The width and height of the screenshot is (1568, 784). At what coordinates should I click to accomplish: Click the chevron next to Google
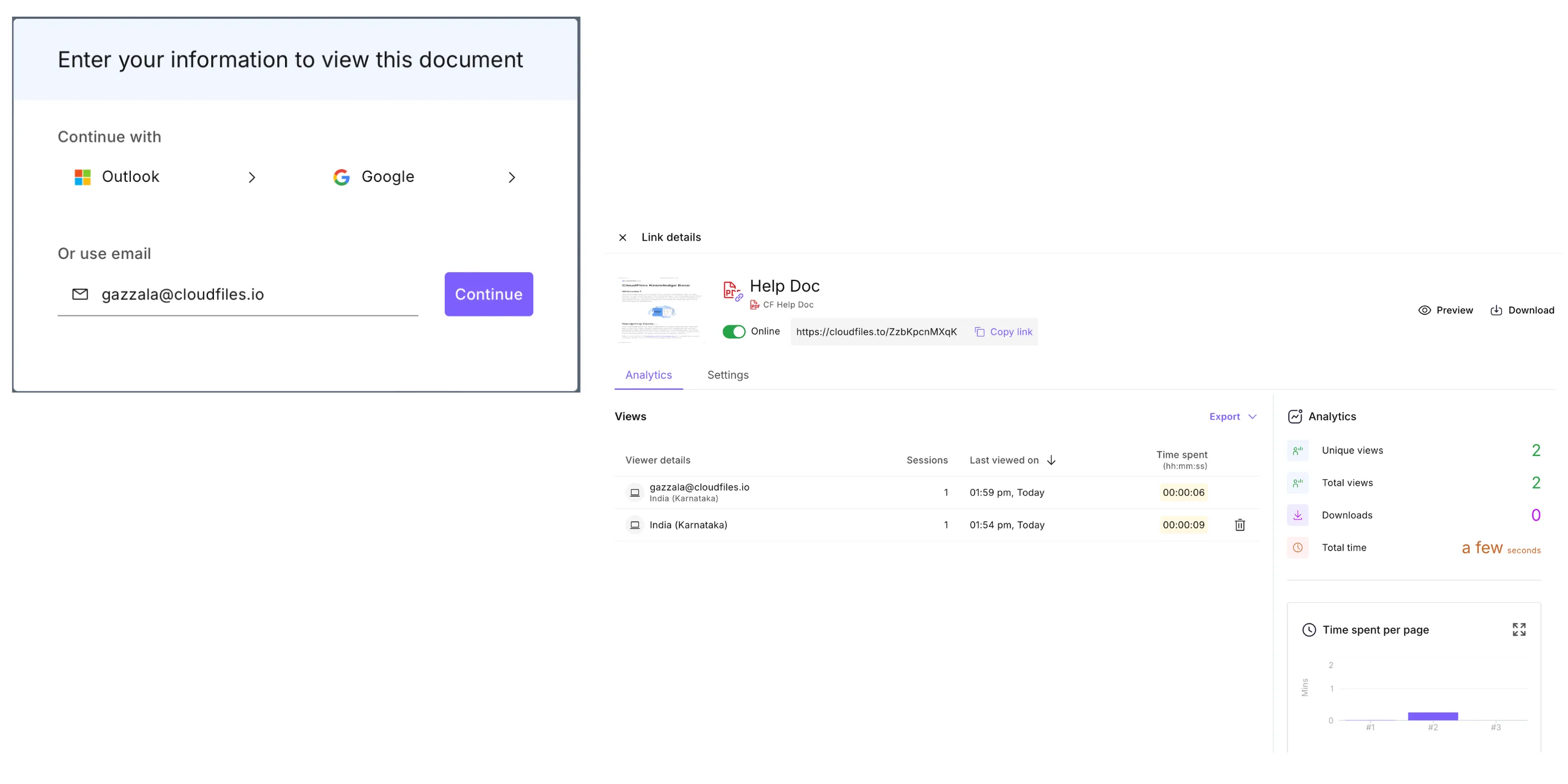[512, 177]
